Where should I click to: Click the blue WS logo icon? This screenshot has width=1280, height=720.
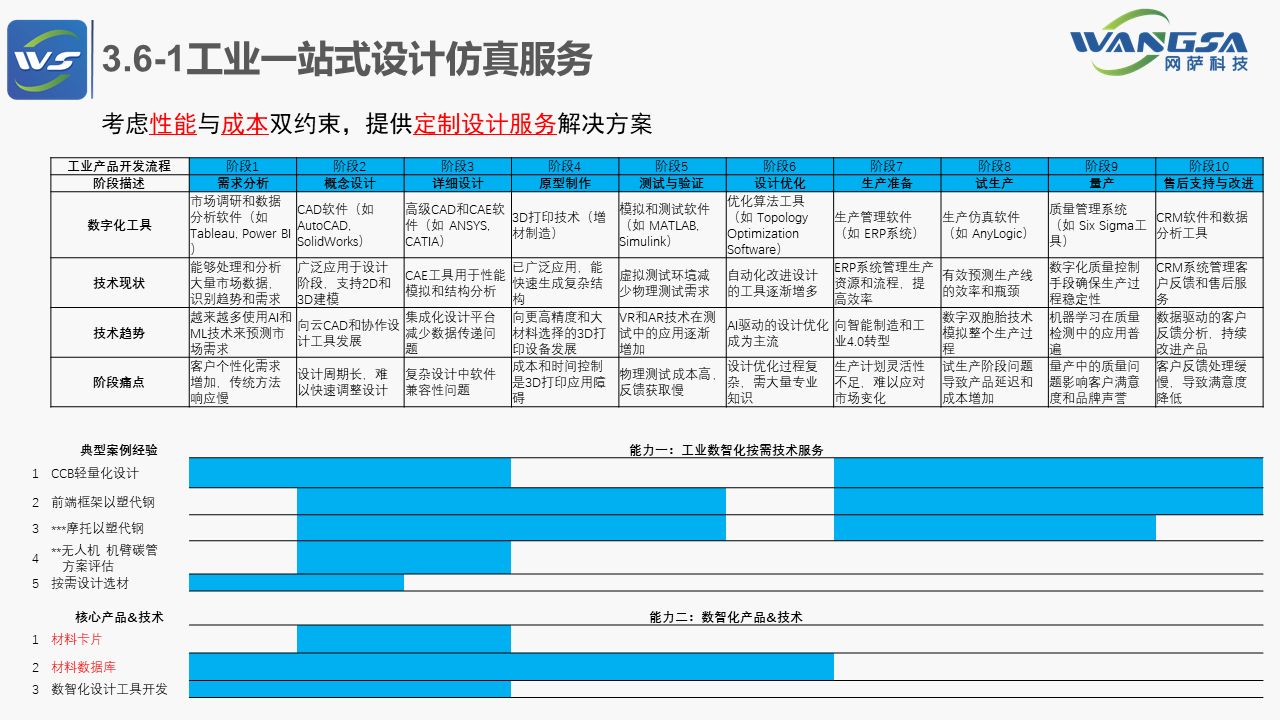47,60
